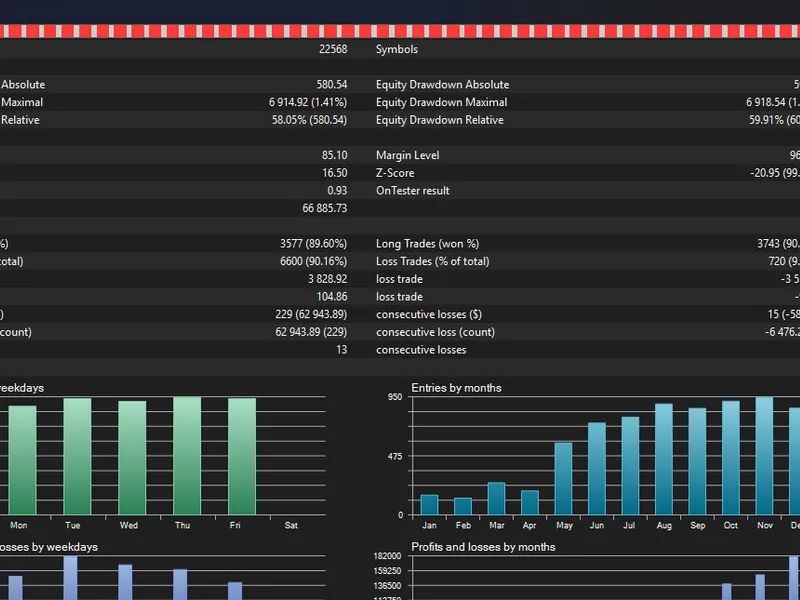Select the value 229 (62 943.89)
The height and width of the screenshot is (600, 800).
(x=311, y=314)
